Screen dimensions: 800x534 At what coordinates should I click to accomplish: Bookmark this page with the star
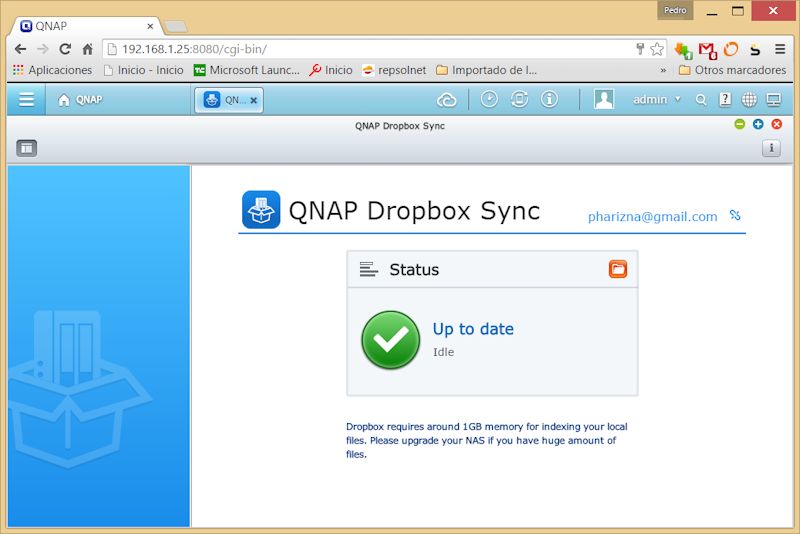click(657, 49)
